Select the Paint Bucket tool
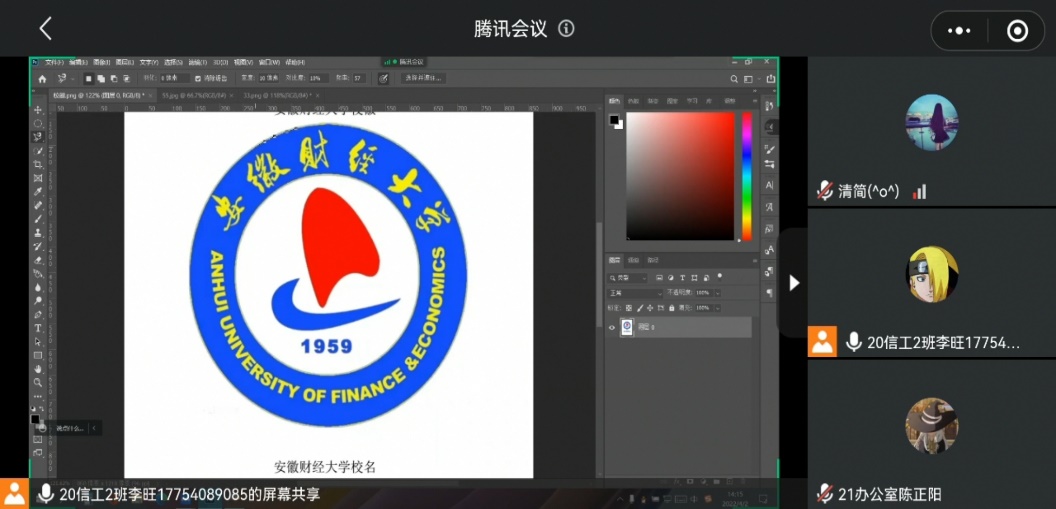The height and width of the screenshot is (509, 1056). (x=38, y=273)
